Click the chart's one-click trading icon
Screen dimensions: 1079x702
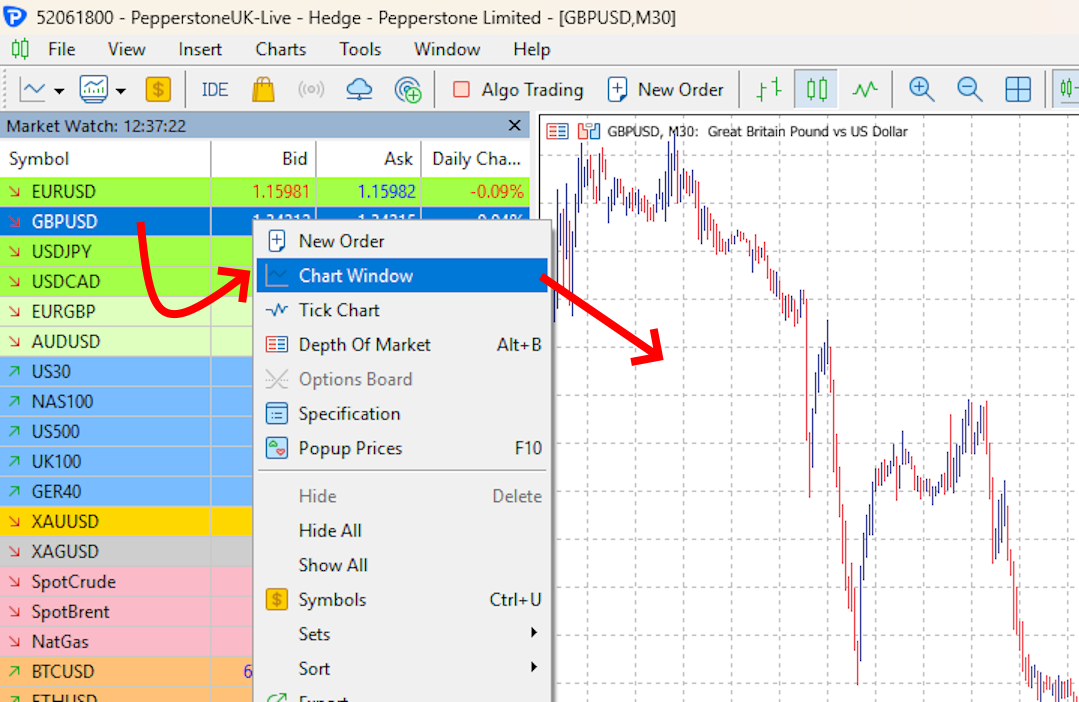pos(588,131)
